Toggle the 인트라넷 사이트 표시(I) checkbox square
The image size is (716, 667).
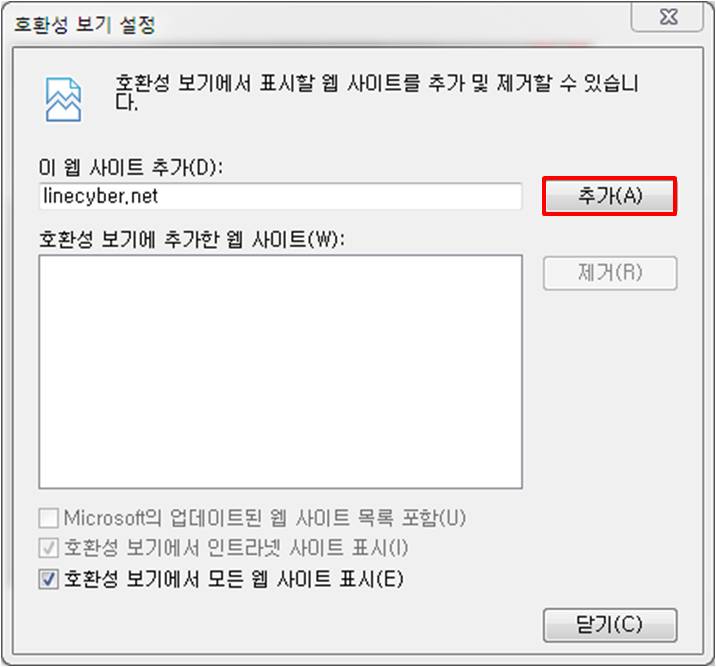48,548
